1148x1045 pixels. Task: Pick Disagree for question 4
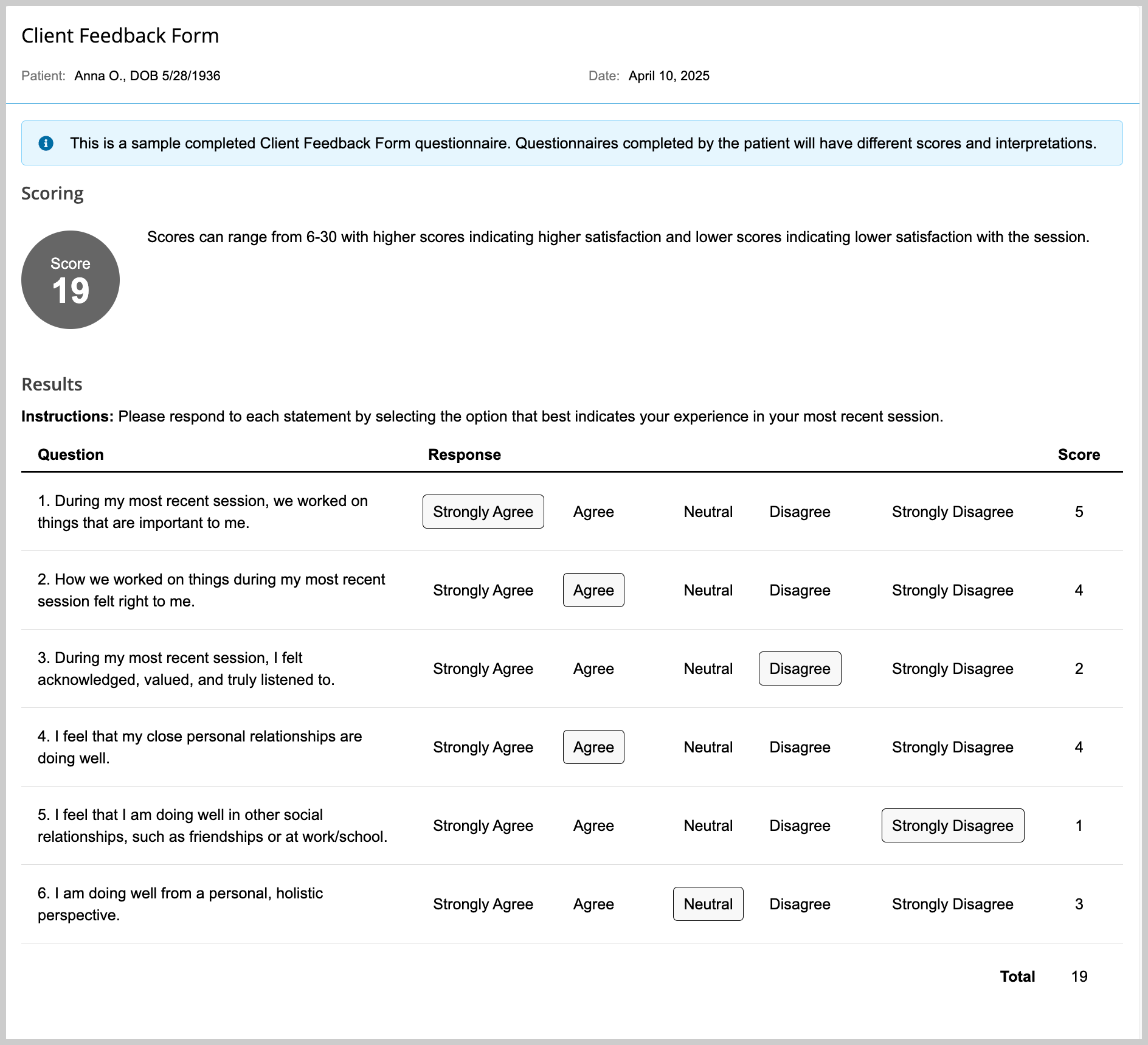(799, 747)
